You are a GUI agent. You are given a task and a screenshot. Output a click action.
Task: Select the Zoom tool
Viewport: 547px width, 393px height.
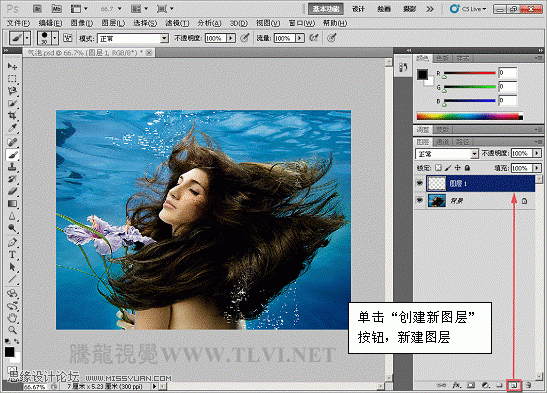(12, 330)
